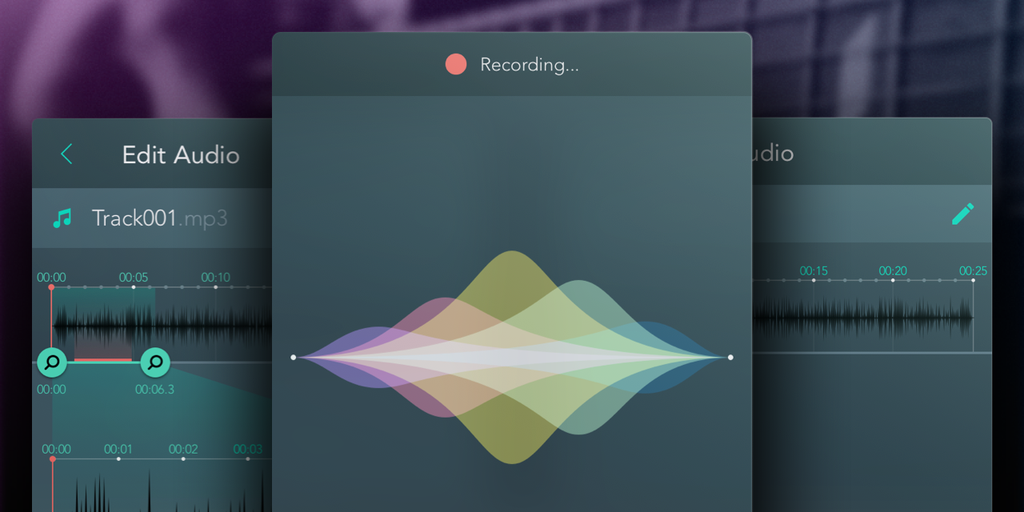Click the back chevron beside Edit Audio

tap(67, 154)
